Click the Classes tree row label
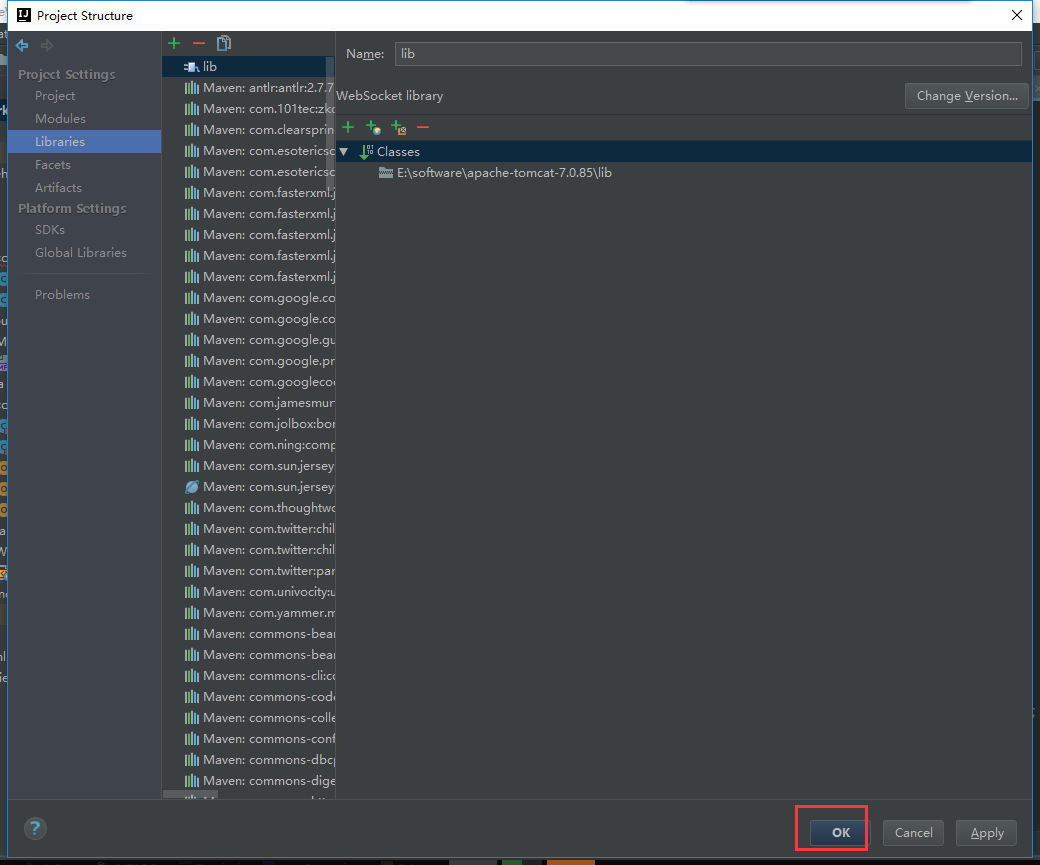Screen dimensions: 1040x865 tap(399, 152)
